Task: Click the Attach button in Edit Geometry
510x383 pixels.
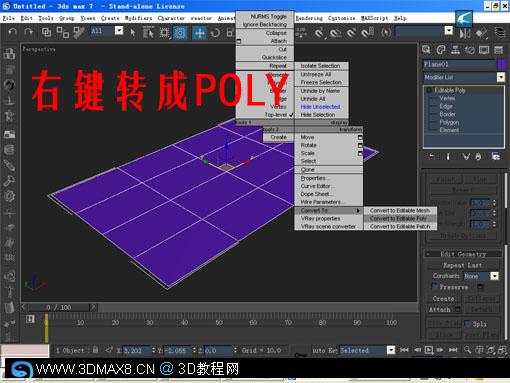Action: pos(439,309)
